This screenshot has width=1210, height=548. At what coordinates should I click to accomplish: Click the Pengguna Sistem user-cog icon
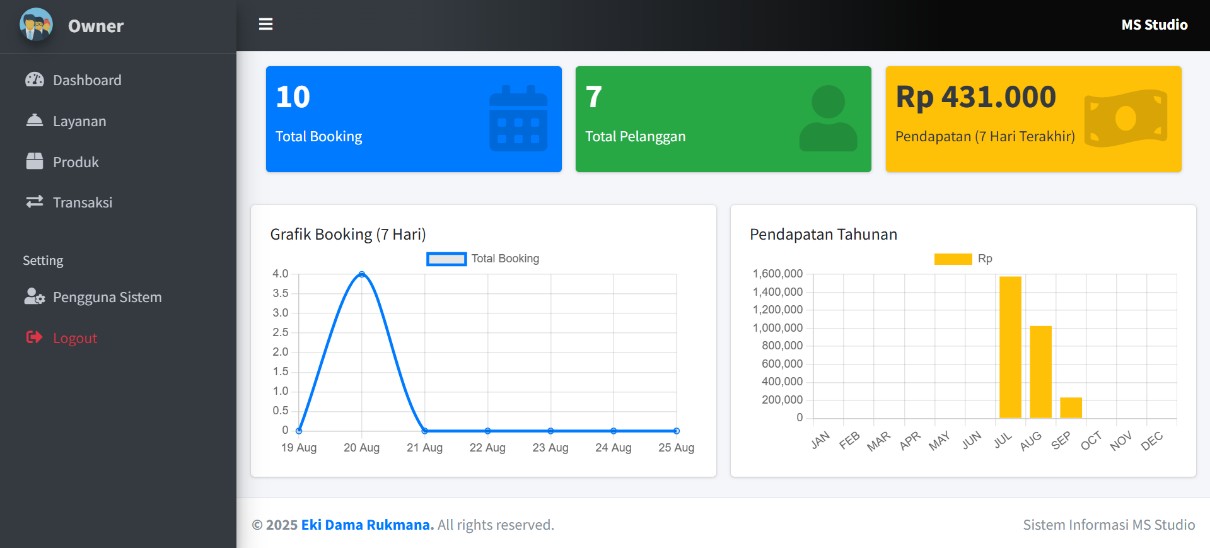[x=35, y=297]
